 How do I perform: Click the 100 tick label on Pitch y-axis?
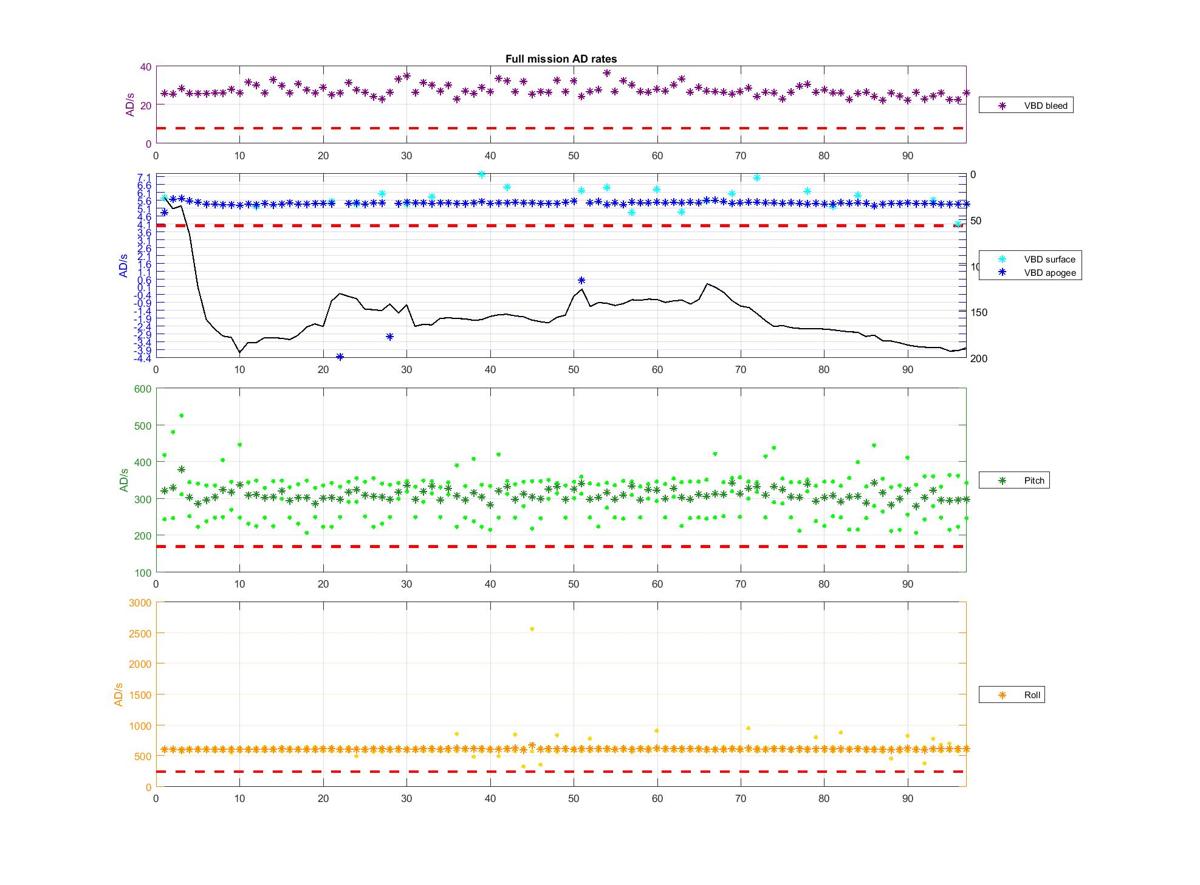141,573
